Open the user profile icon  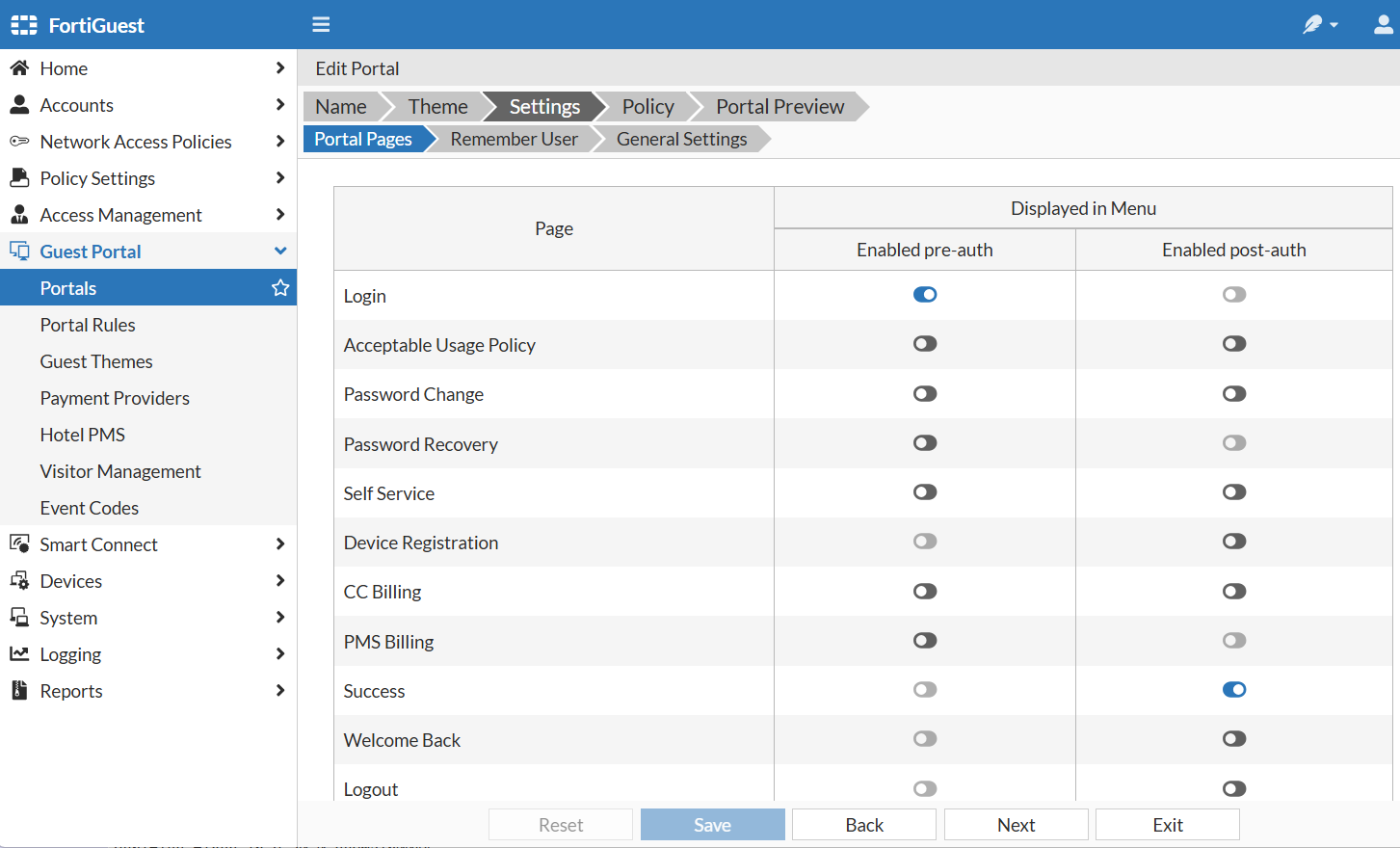point(1383,24)
